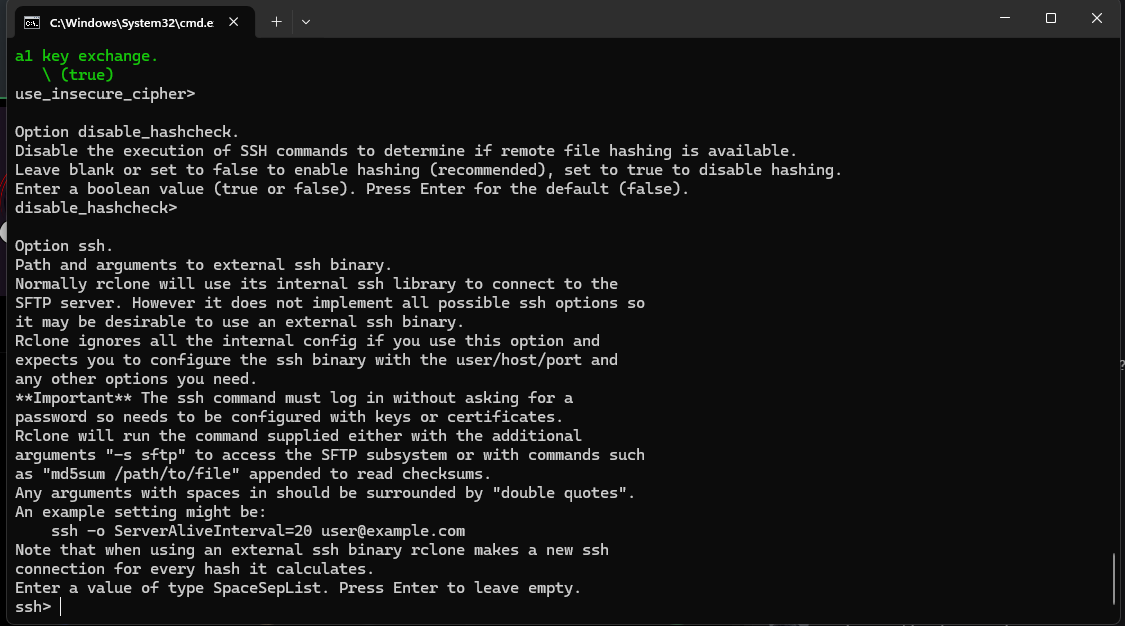Click the cmd icon in the terminal tab

(31, 21)
